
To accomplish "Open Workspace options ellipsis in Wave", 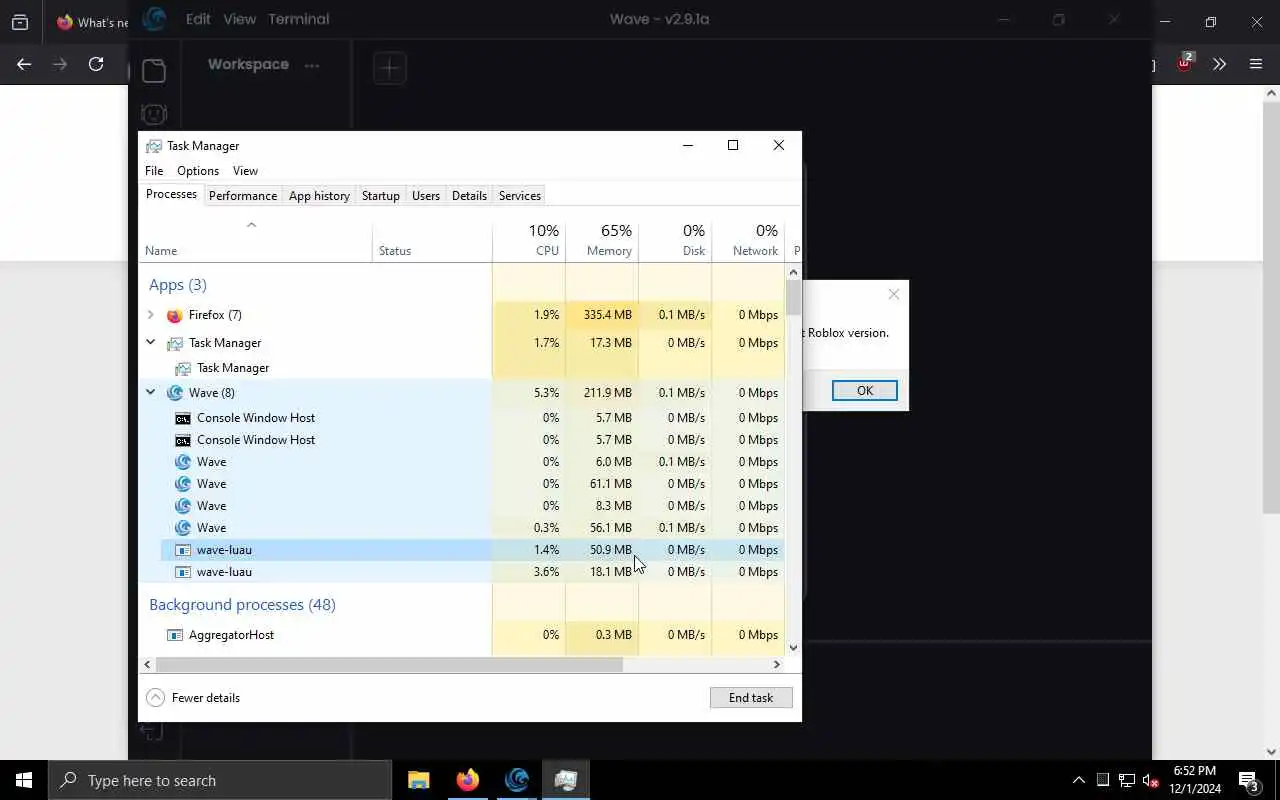I will (312, 65).
